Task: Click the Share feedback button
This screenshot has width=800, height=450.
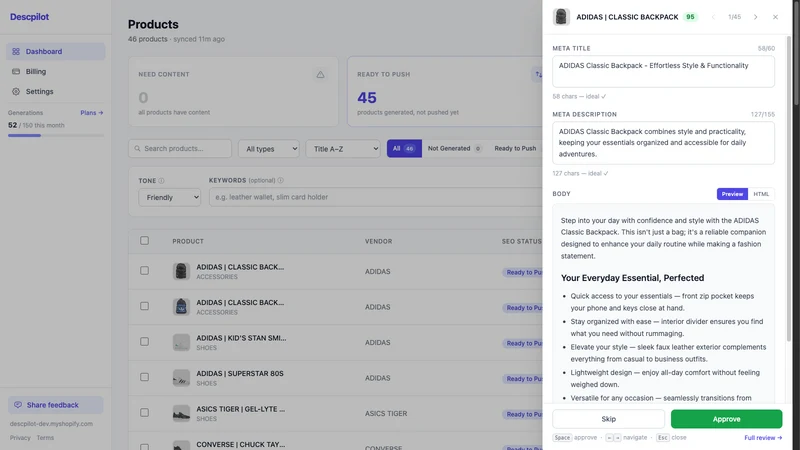Action: [x=56, y=405]
